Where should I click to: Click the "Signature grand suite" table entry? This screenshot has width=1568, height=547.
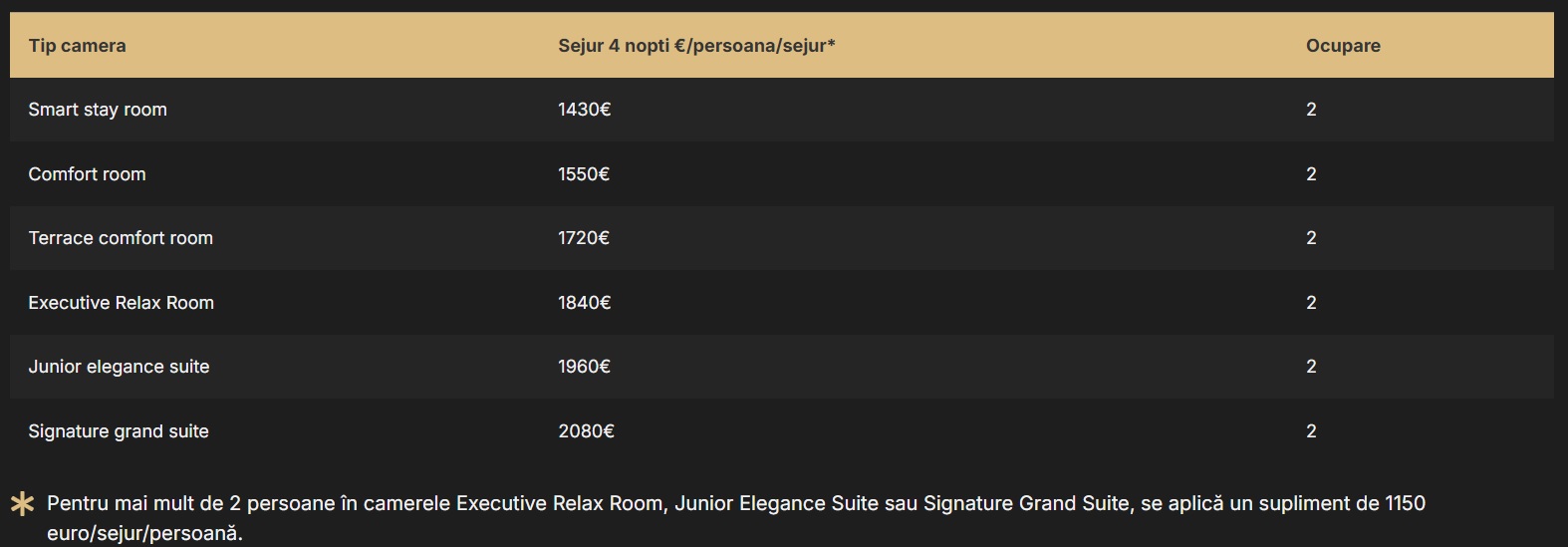click(119, 431)
